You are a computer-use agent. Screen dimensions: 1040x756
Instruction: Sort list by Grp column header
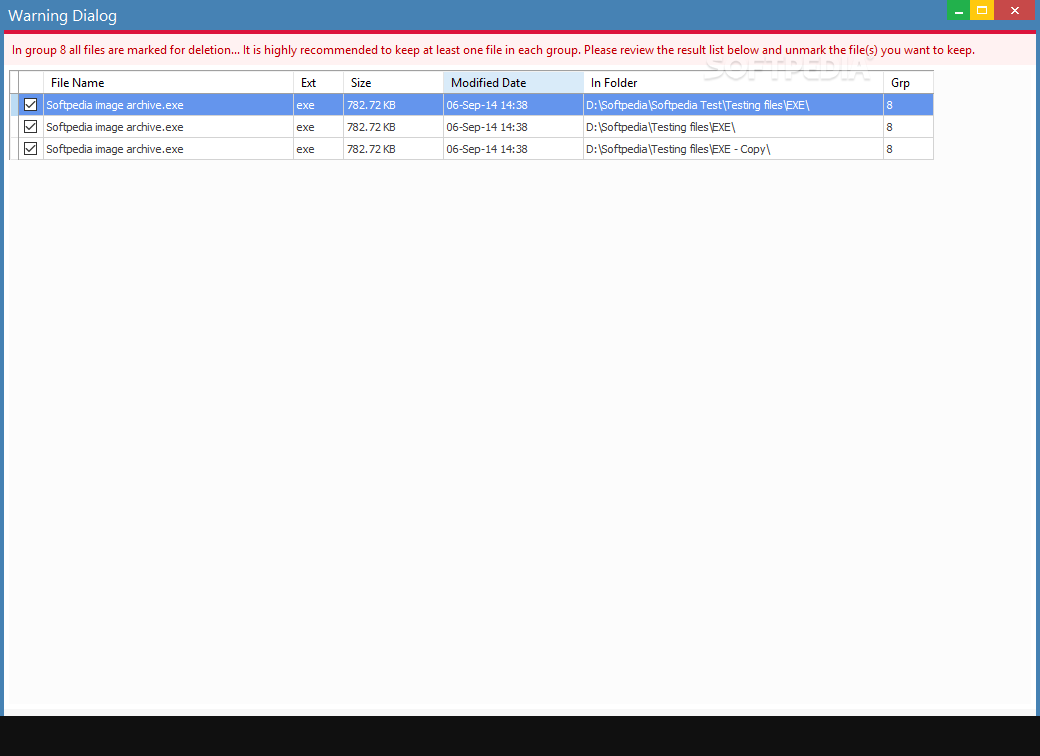pyautogui.click(x=908, y=82)
